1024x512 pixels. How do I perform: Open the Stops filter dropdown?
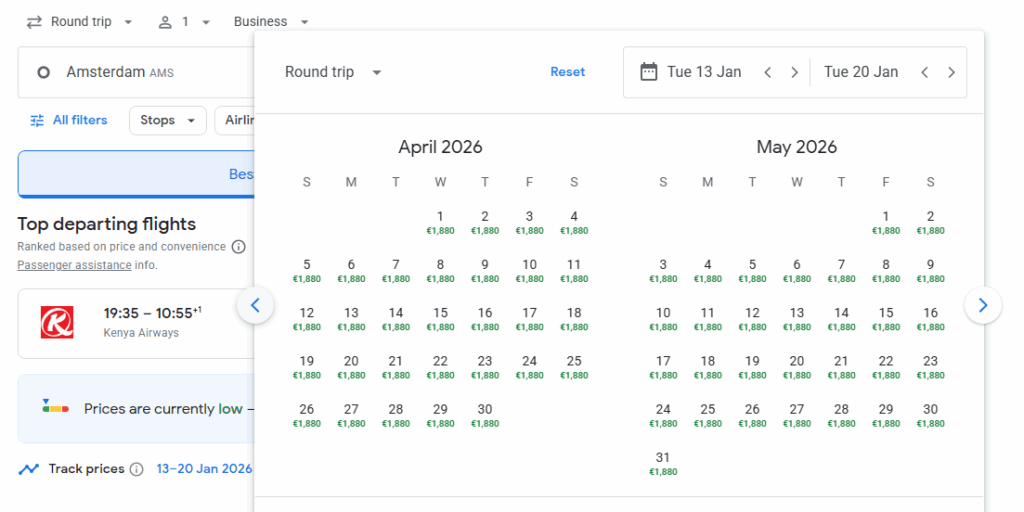(x=167, y=120)
